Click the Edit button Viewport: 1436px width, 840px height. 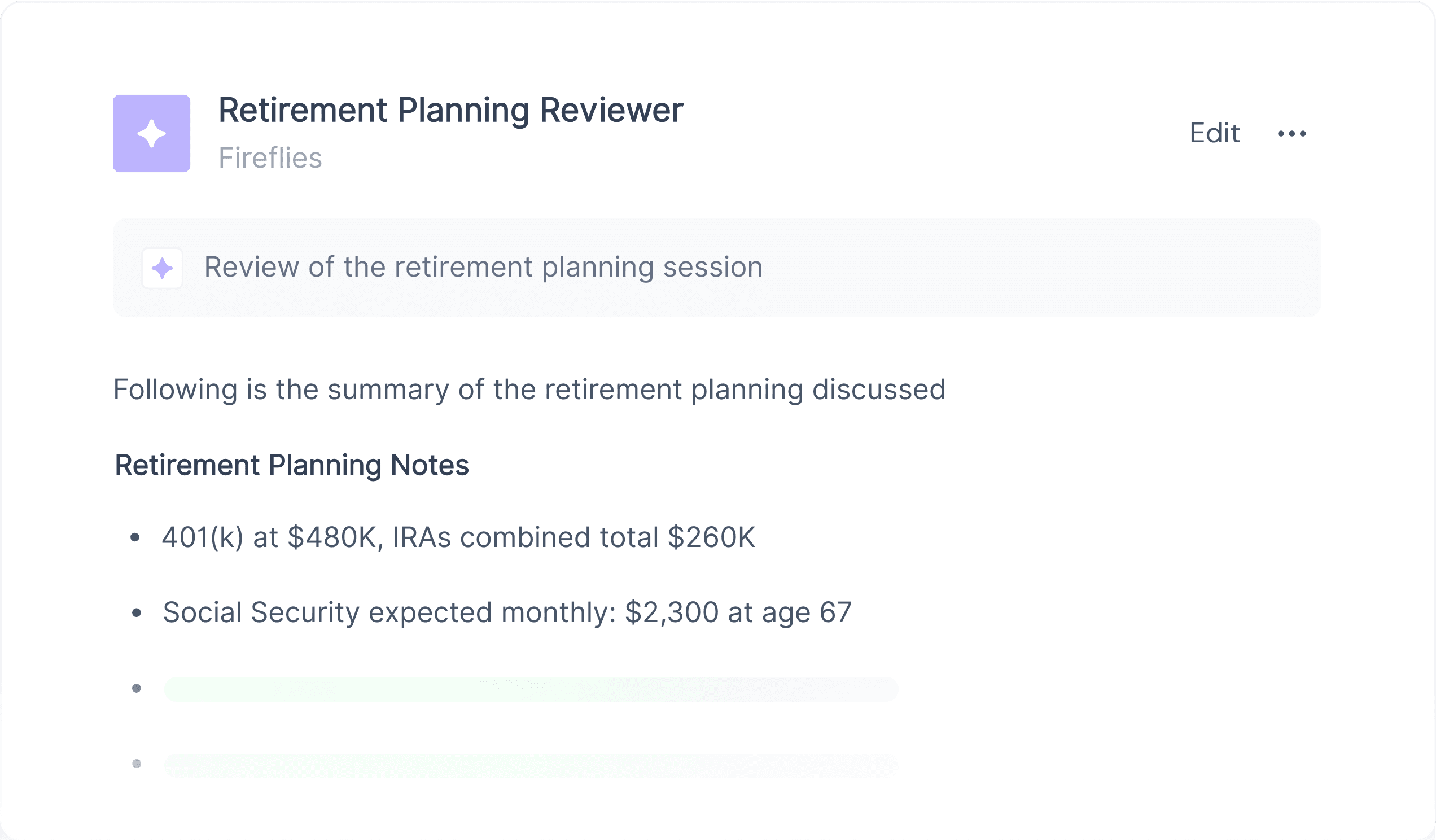tap(1214, 133)
